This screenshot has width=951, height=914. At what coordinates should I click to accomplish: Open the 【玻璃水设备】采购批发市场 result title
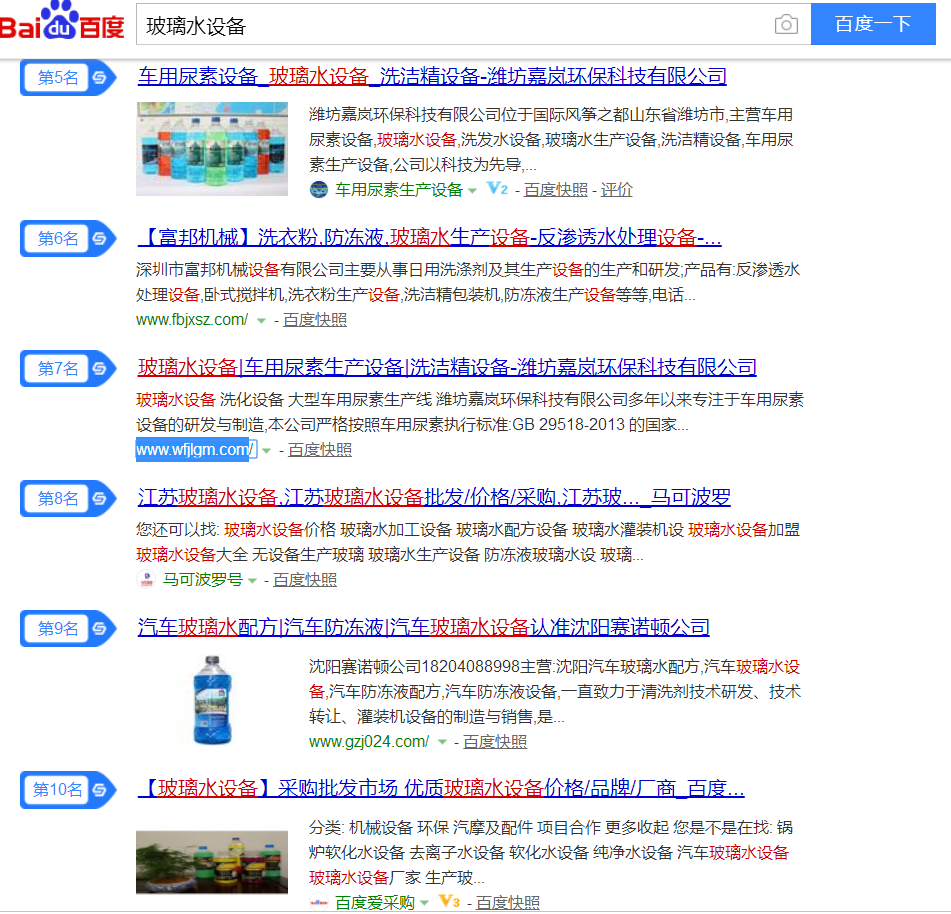pos(441,788)
